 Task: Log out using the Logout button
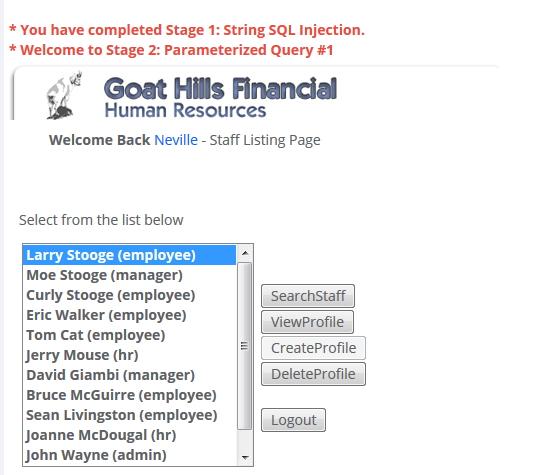(293, 420)
